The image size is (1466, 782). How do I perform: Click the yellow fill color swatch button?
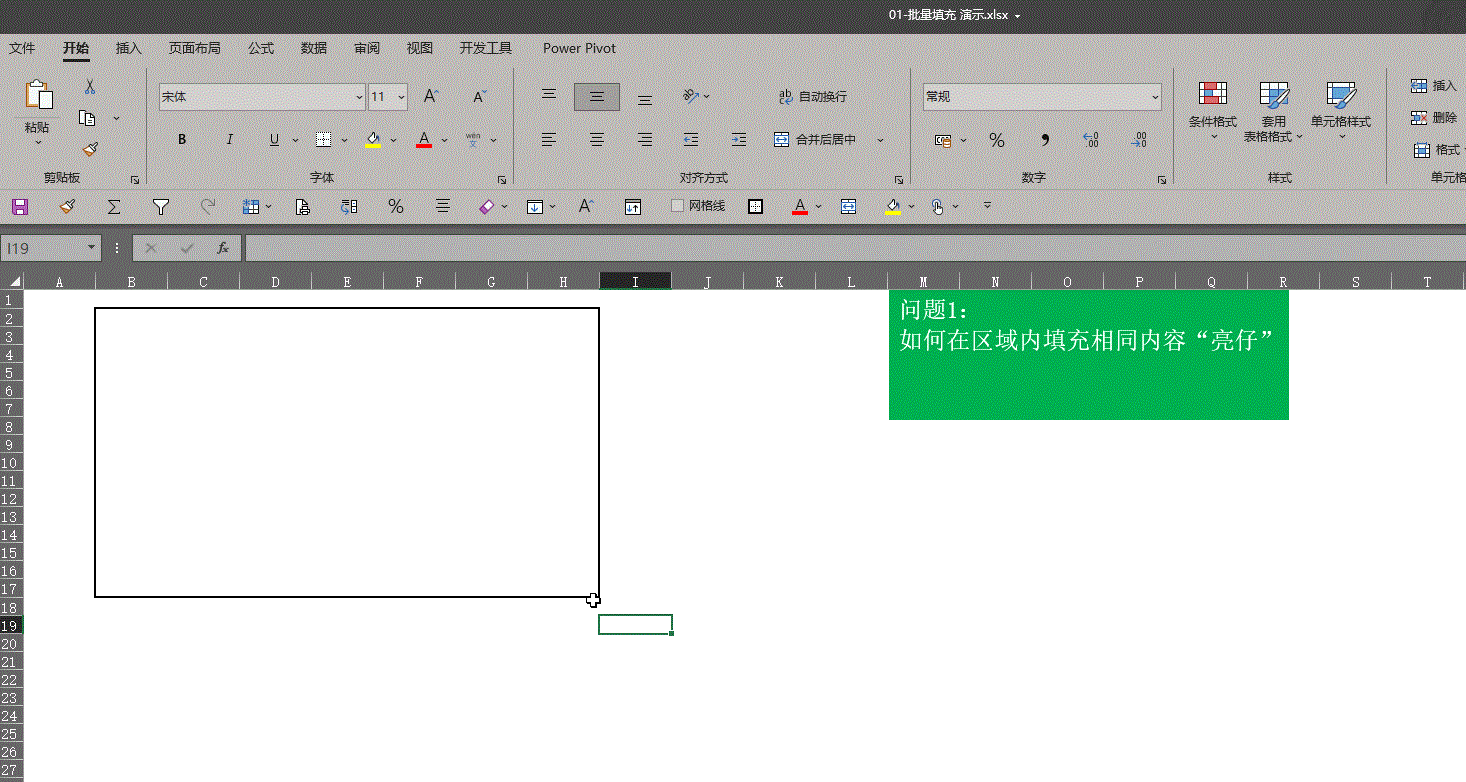(373, 140)
